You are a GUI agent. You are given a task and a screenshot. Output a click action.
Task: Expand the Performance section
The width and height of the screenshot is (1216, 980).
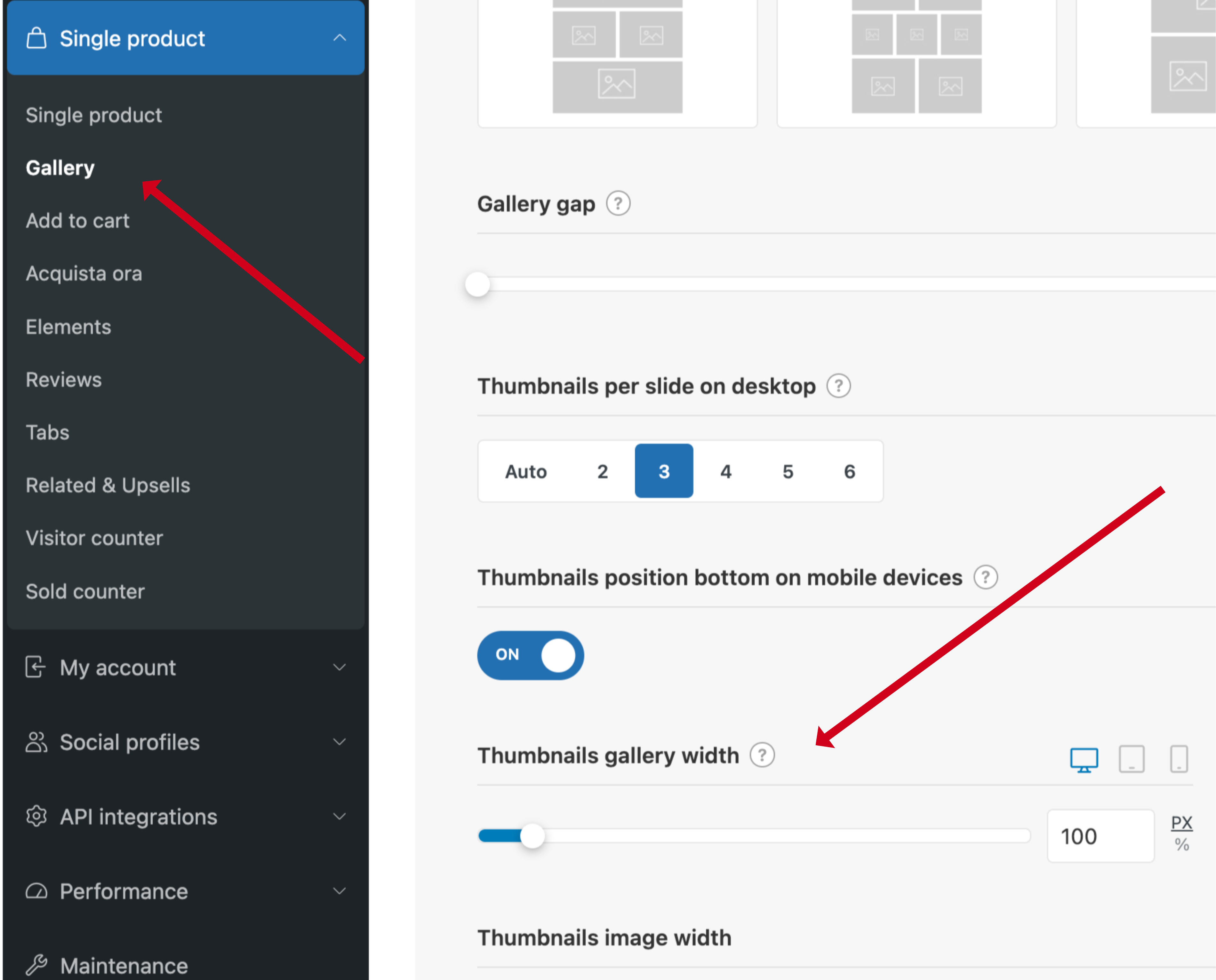point(185,891)
